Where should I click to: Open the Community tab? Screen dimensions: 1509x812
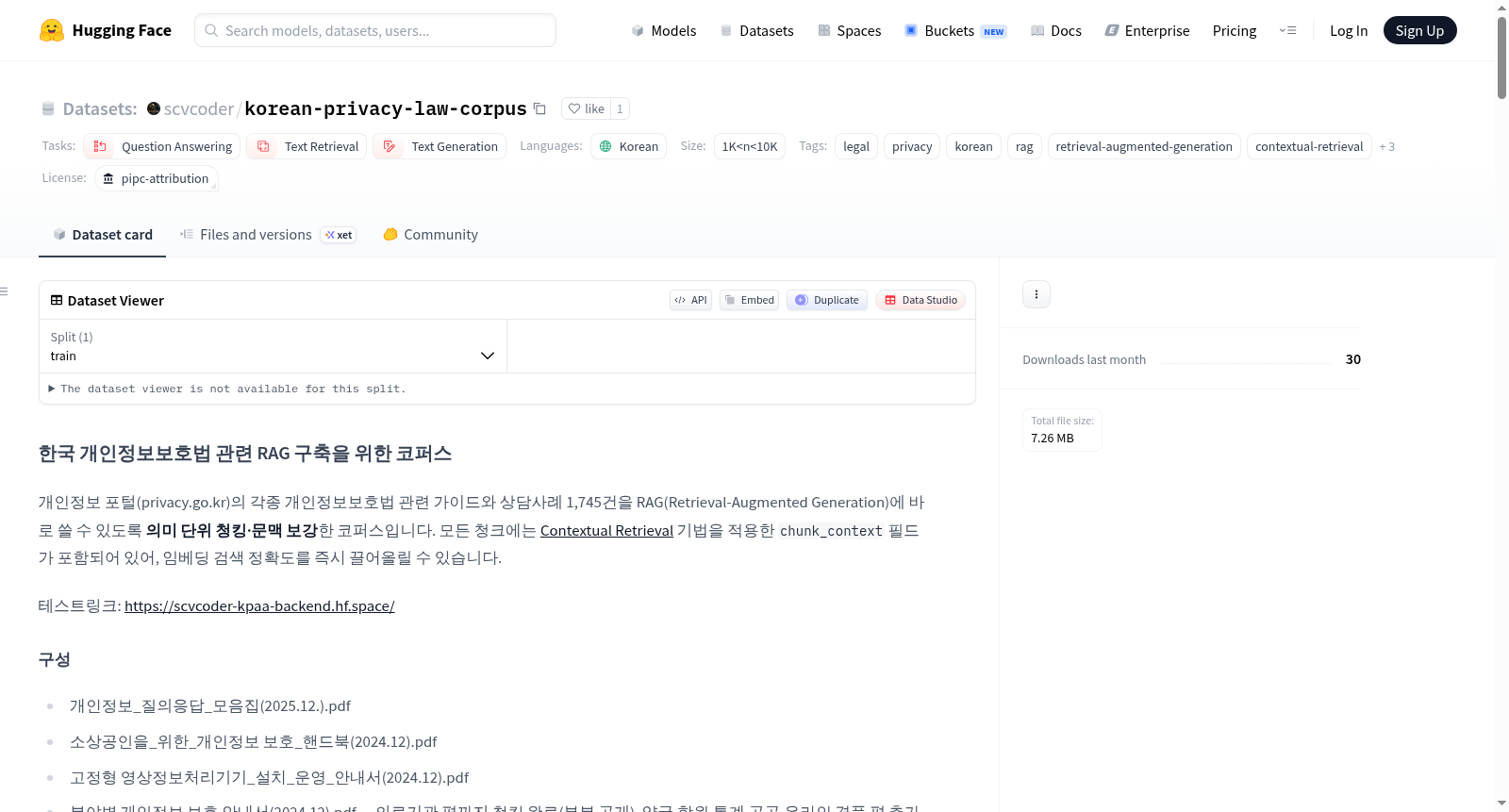431,235
